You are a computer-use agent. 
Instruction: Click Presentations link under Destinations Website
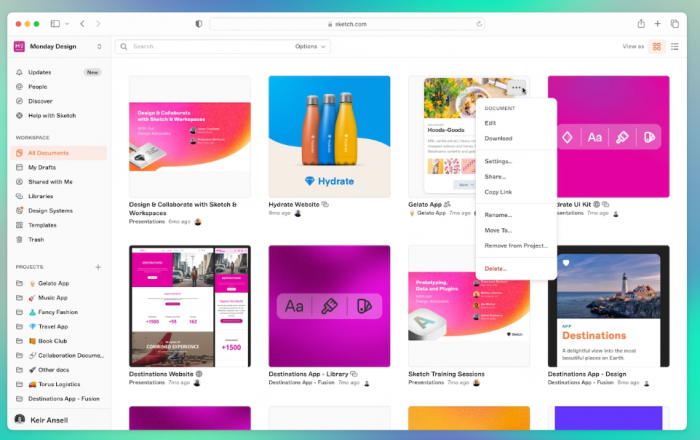147,382
